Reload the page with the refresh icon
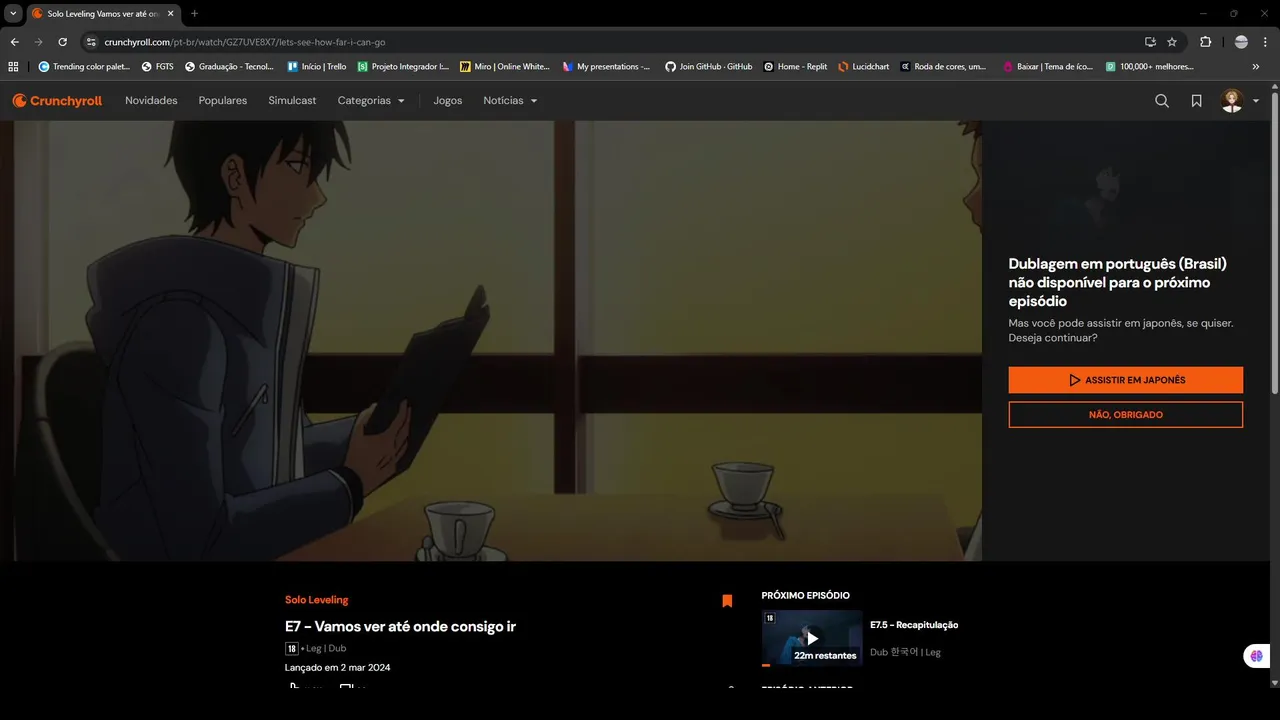 pyautogui.click(x=62, y=42)
